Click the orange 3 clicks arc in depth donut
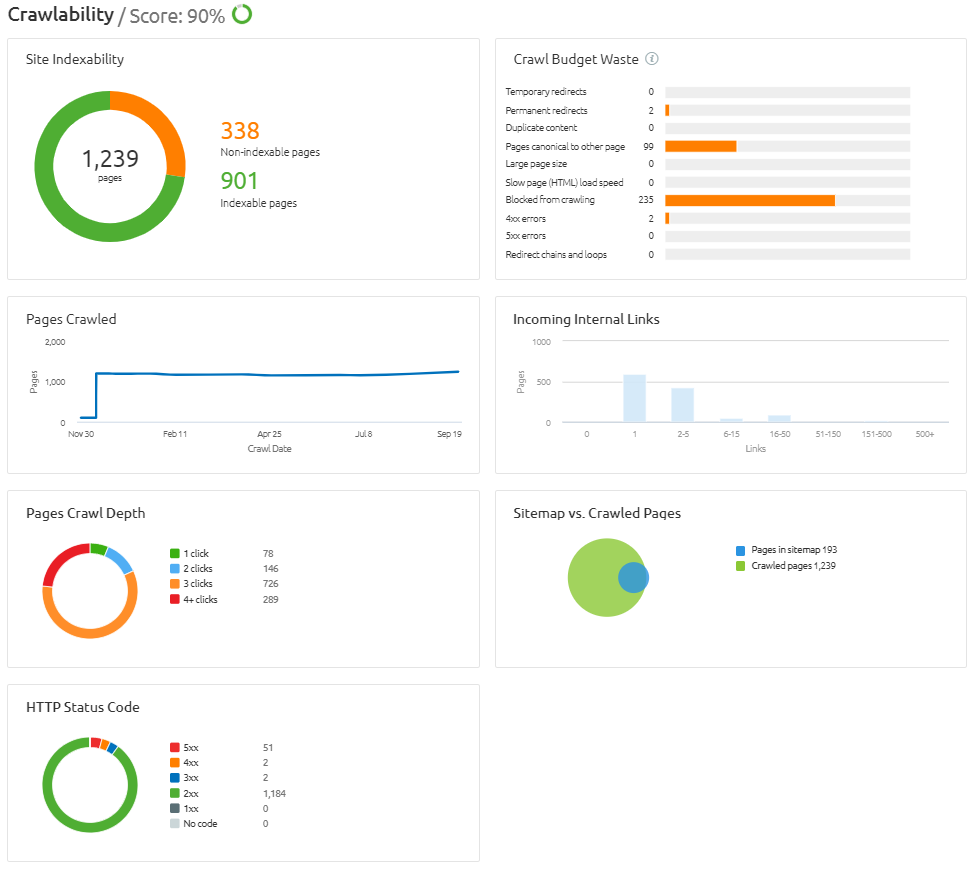 pos(90,634)
